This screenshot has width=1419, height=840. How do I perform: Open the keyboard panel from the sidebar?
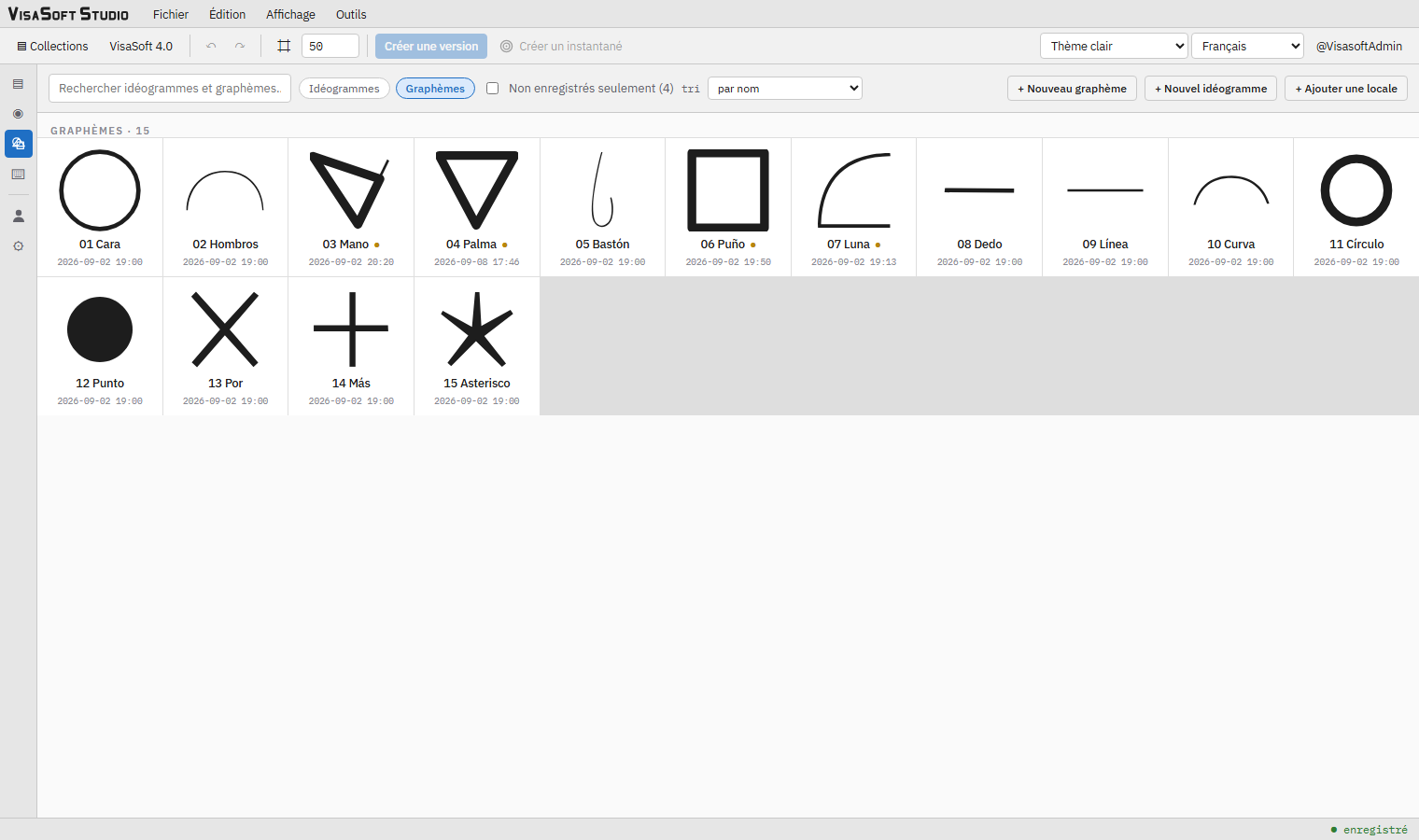(x=18, y=175)
